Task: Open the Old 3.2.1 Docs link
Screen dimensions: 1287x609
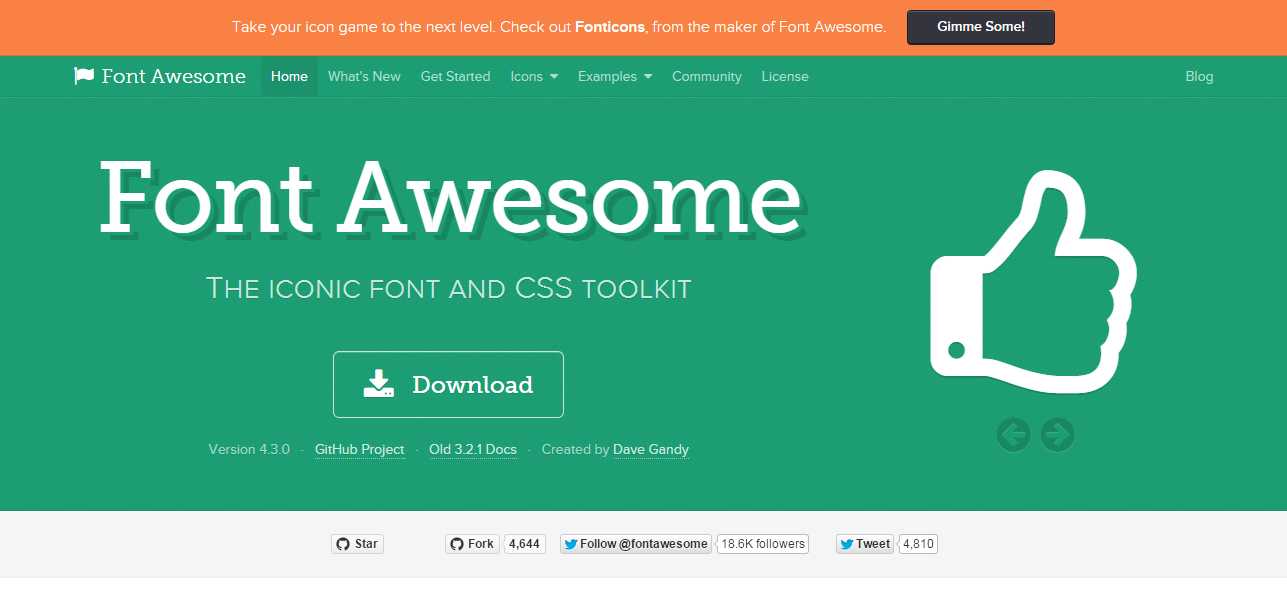Action: coord(473,449)
